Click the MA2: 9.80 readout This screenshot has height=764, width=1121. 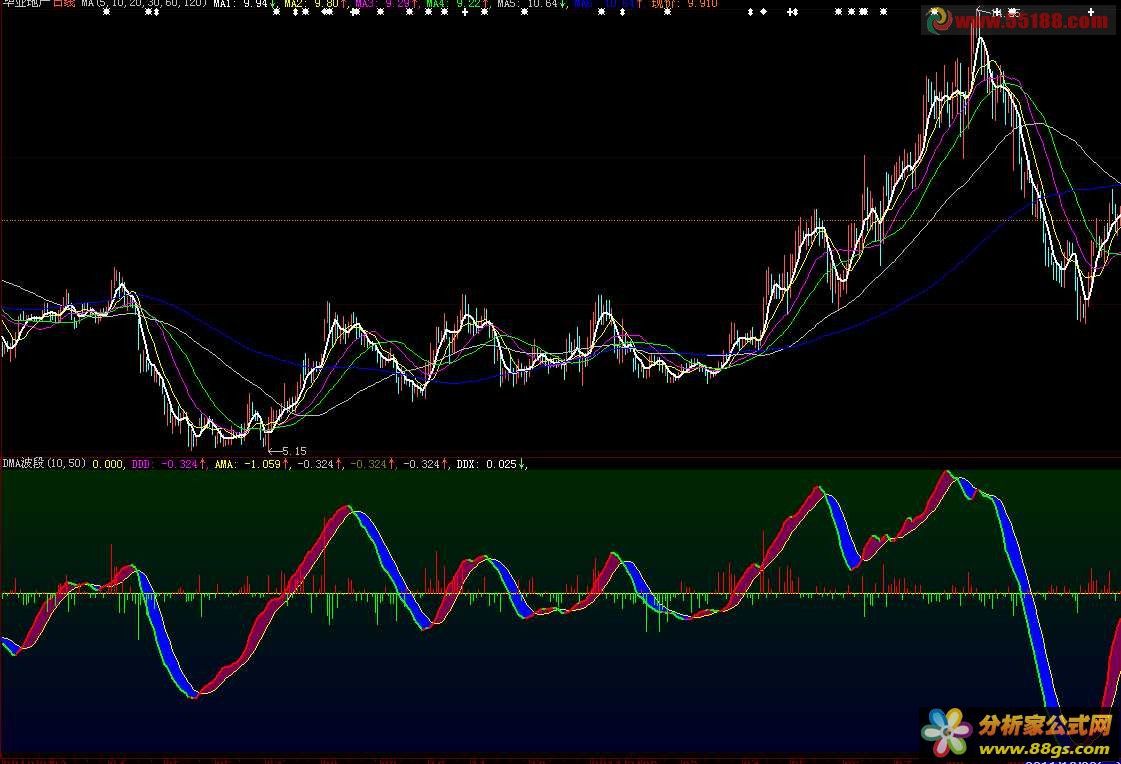[315, 4]
